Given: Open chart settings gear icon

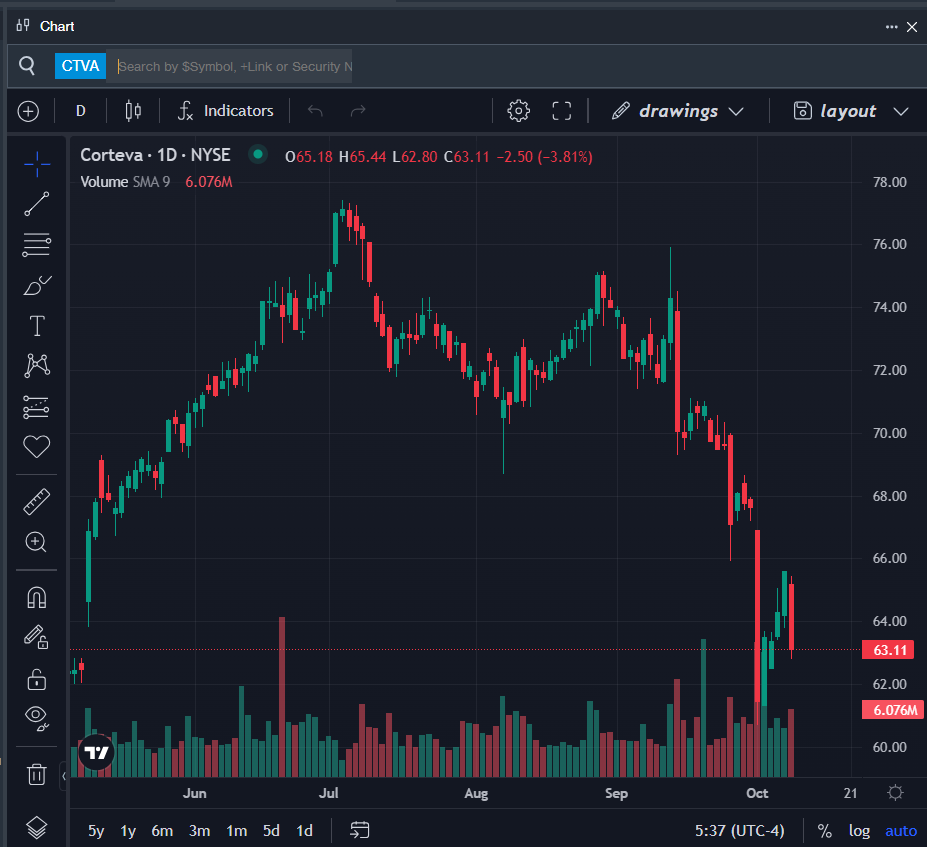Looking at the screenshot, I should pyautogui.click(x=518, y=111).
